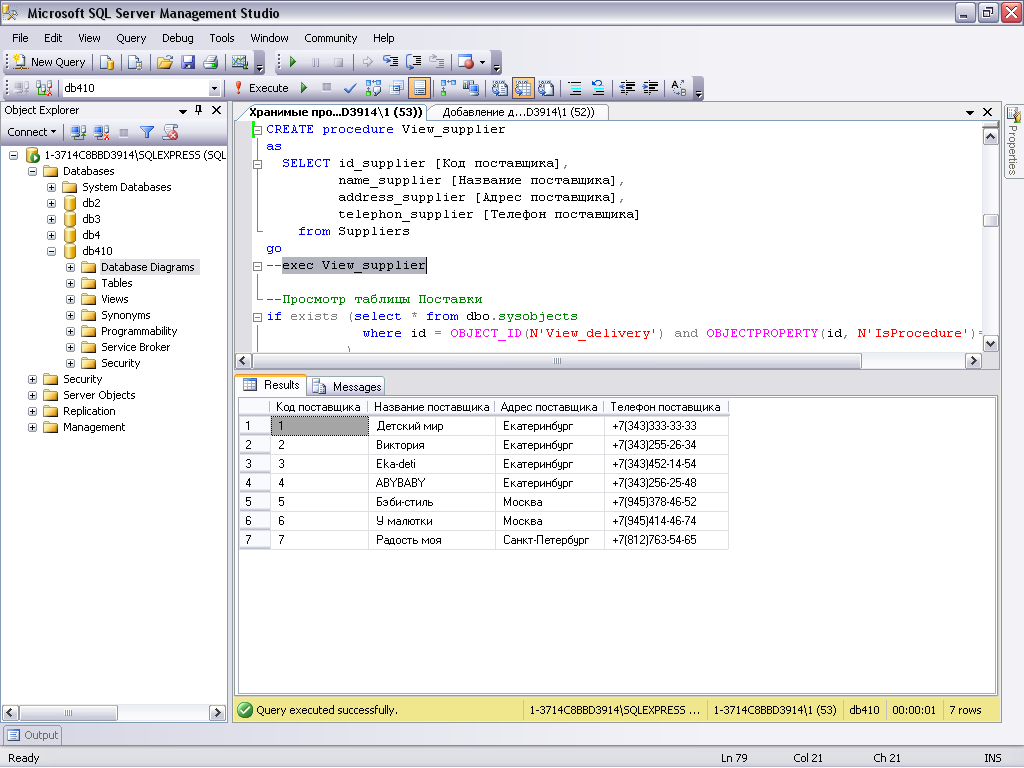Save the query with the floppy disk icon
The image size is (1024, 768).
click(188, 62)
